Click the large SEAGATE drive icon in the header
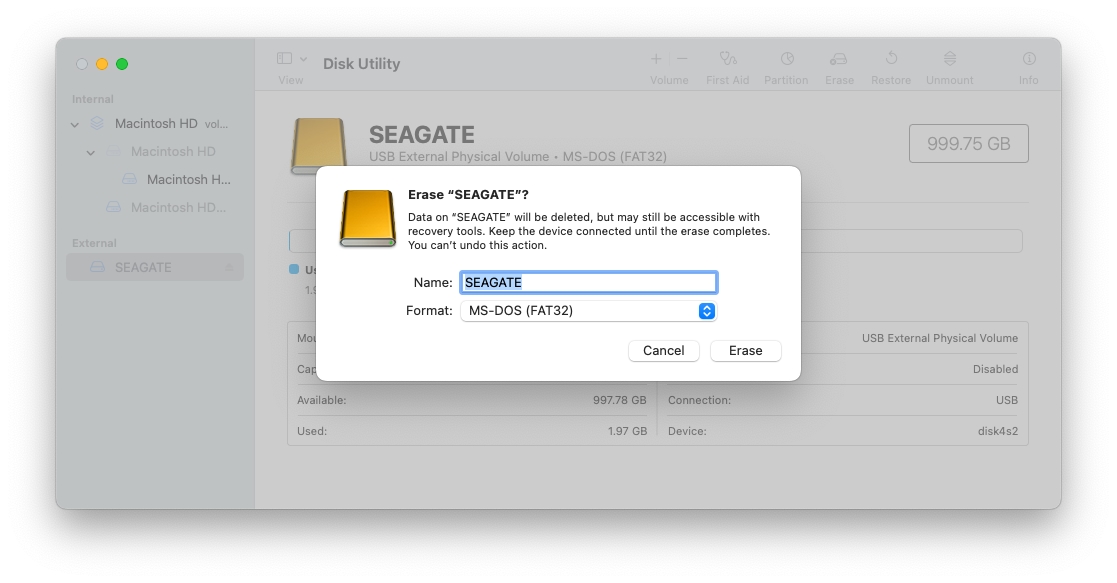 [318, 145]
